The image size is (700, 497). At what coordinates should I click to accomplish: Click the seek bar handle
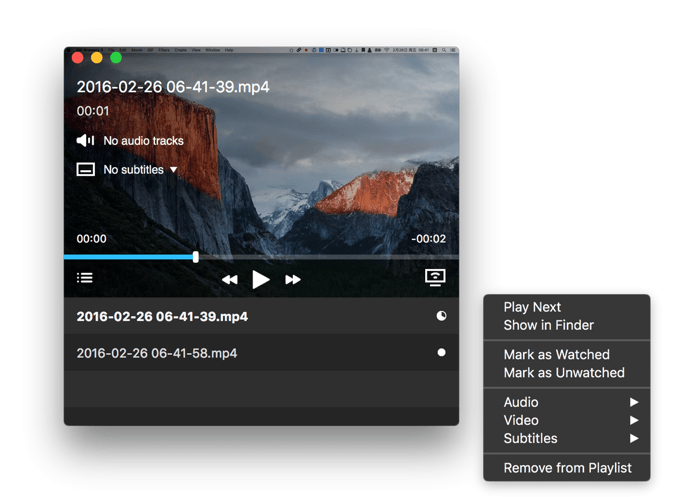196,257
